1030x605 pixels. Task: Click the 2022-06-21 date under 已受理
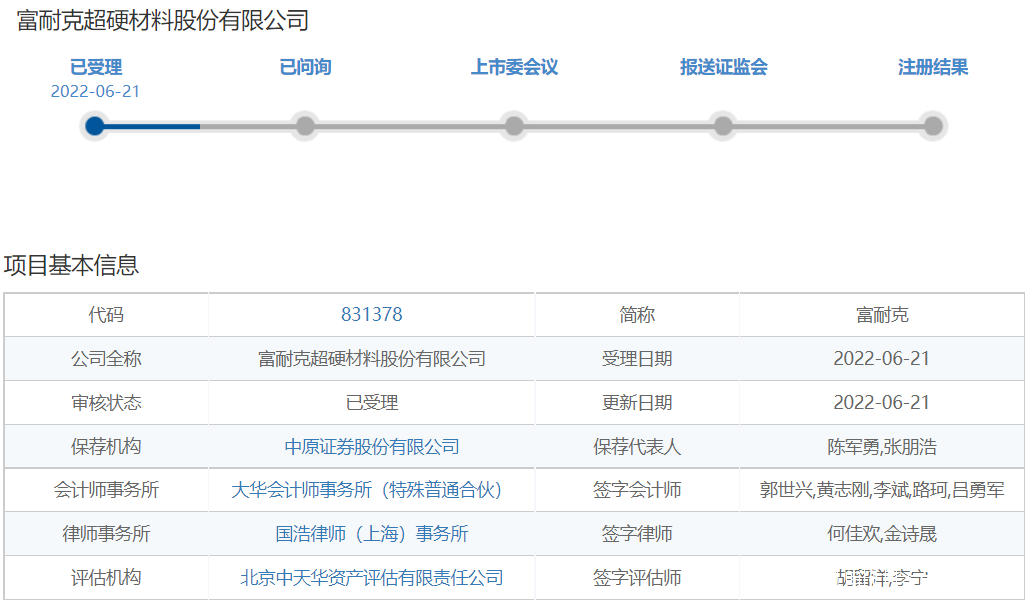(96, 92)
